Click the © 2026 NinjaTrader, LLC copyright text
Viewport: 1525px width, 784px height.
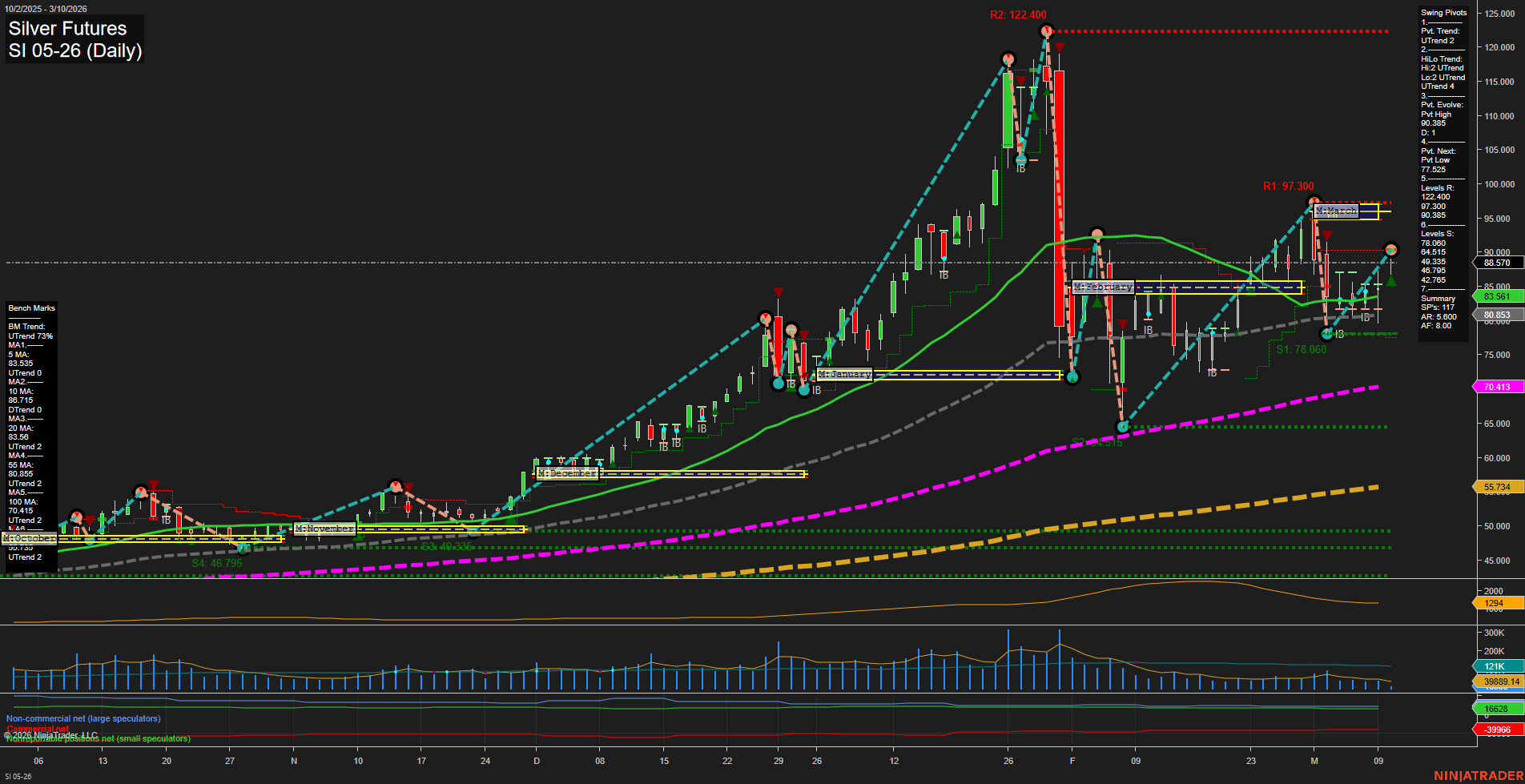(50, 734)
